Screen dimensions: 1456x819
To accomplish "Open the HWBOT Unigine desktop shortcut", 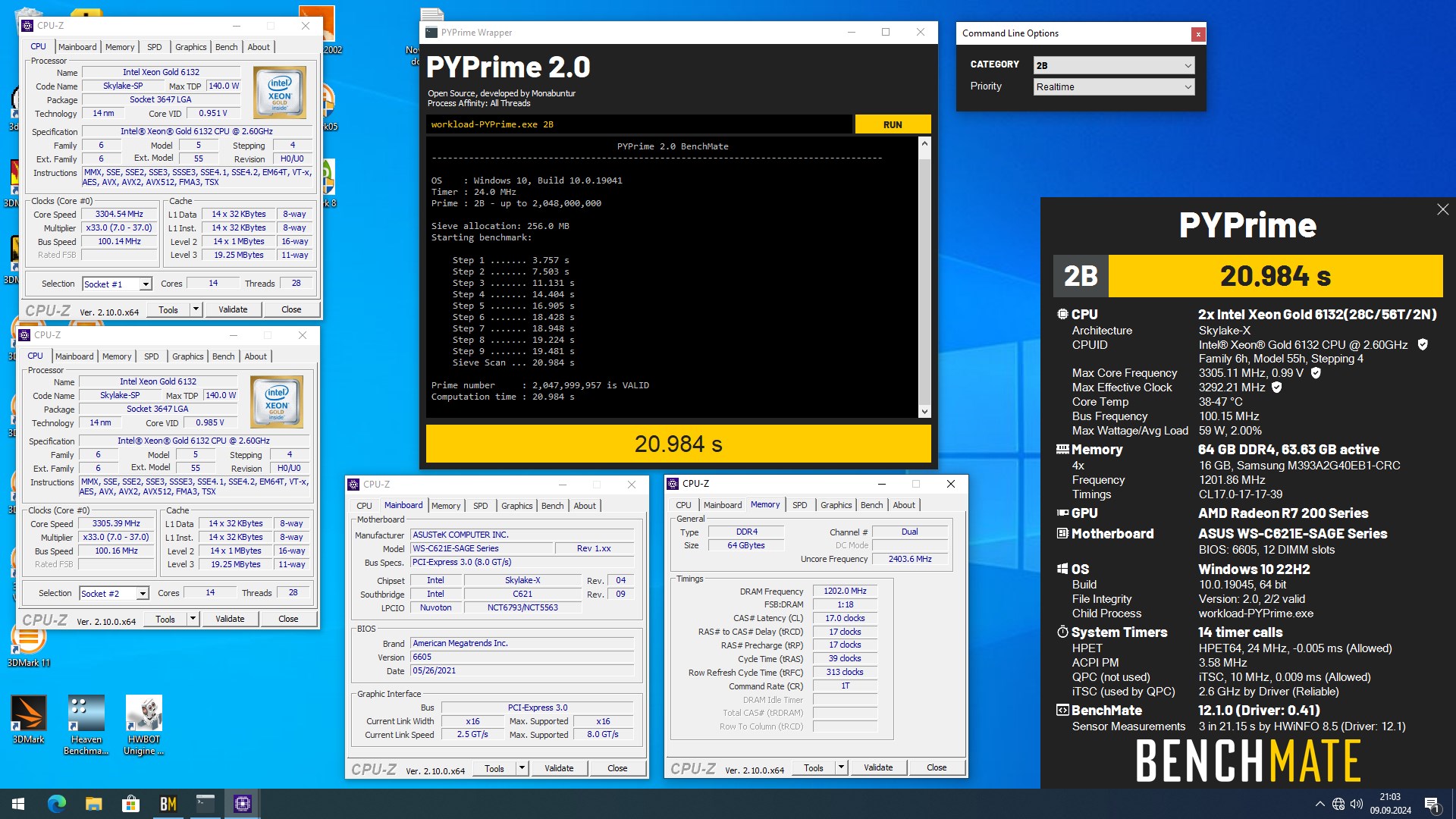I will [x=143, y=725].
